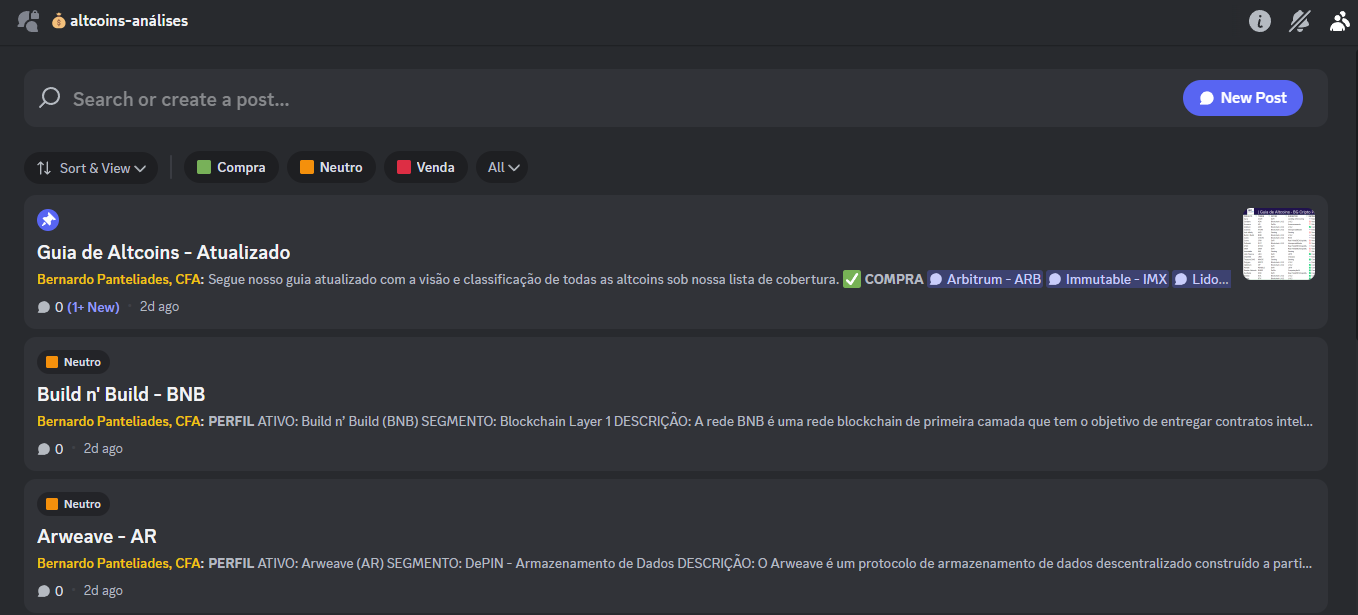1358x615 pixels.
Task: Click the New Post button
Action: coord(1243,98)
